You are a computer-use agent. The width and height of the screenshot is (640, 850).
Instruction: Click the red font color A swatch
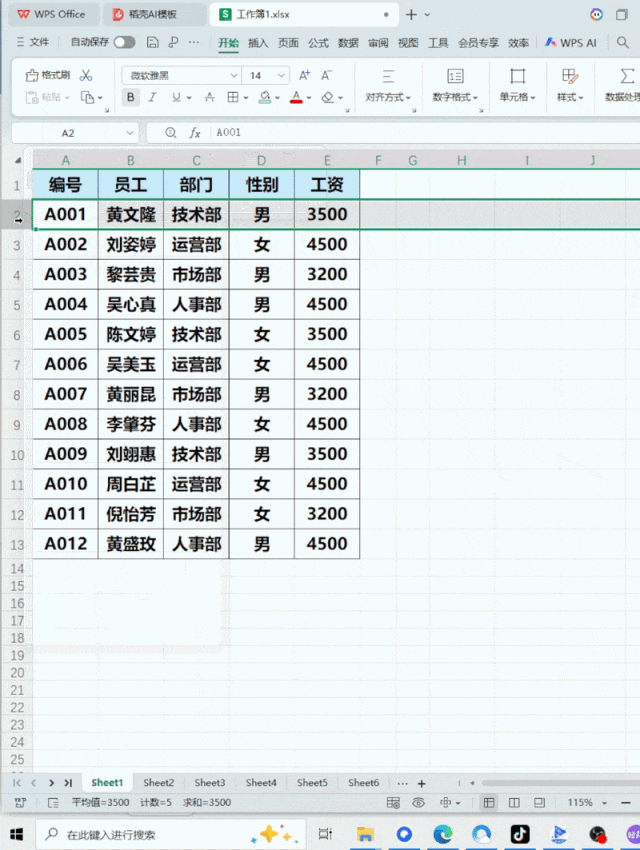pyautogui.click(x=296, y=98)
